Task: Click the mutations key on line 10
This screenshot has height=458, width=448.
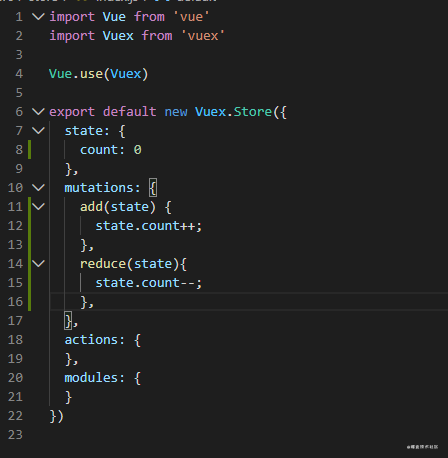Action: [99, 188]
